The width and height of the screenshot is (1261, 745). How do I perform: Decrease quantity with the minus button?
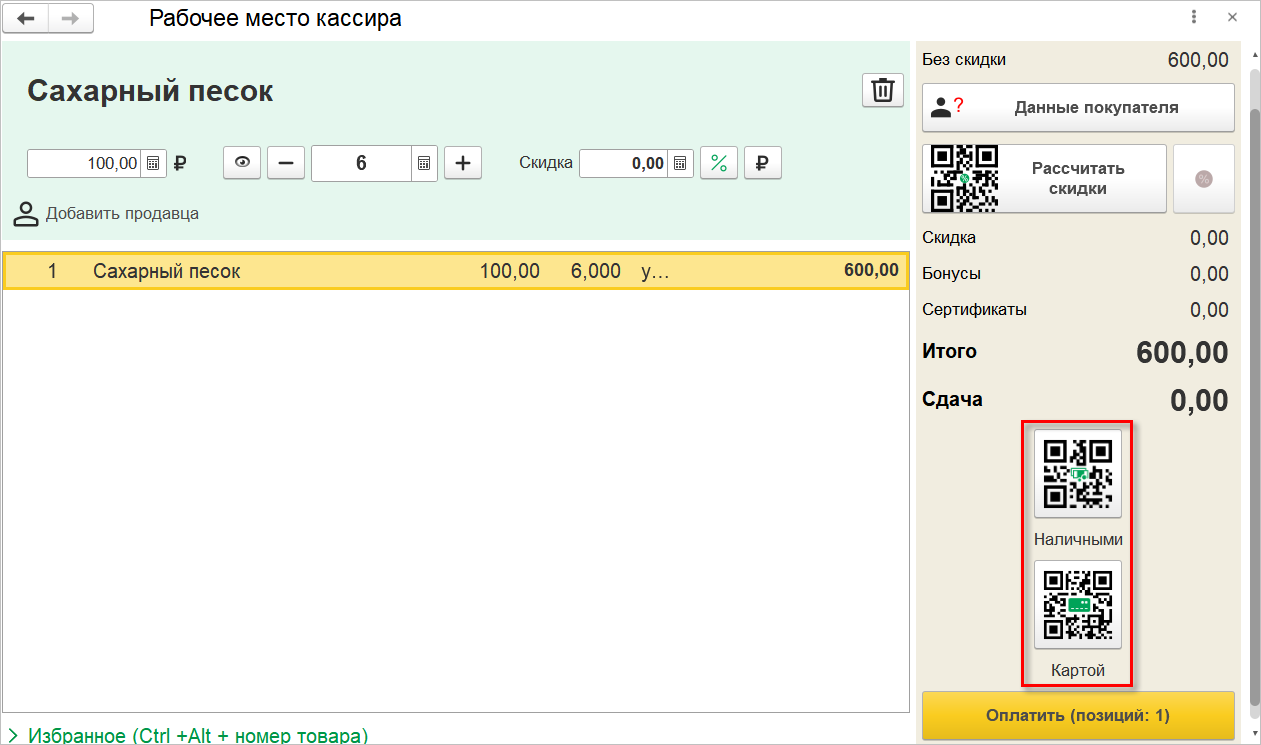point(286,163)
